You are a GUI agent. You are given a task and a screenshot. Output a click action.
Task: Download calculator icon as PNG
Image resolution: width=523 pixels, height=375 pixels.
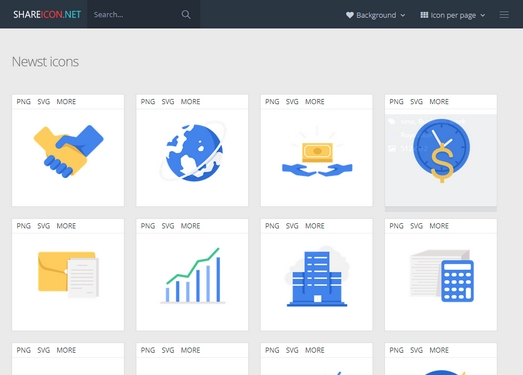pos(396,226)
